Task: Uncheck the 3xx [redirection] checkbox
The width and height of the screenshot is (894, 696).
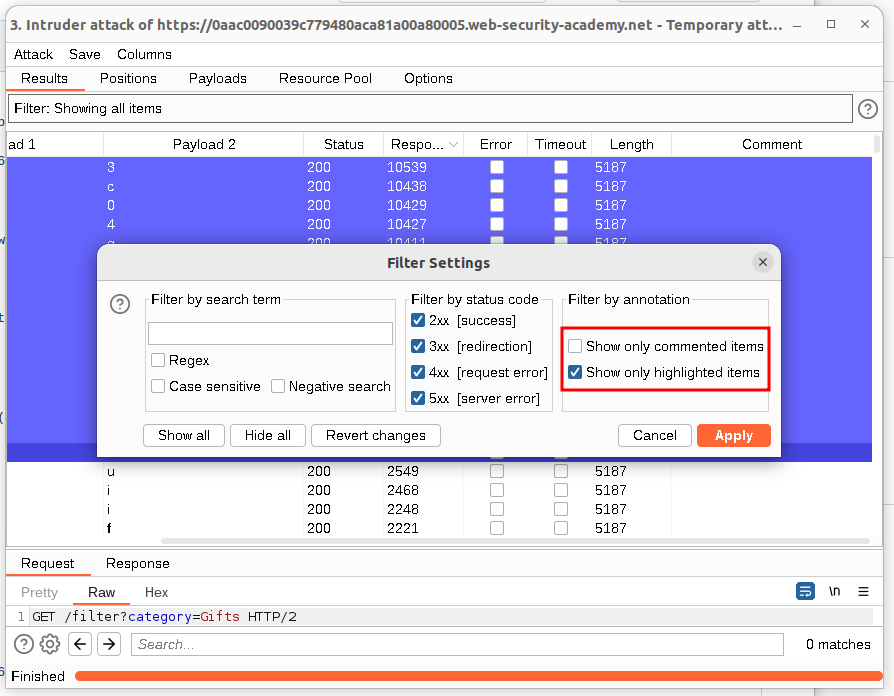Action: click(418, 346)
